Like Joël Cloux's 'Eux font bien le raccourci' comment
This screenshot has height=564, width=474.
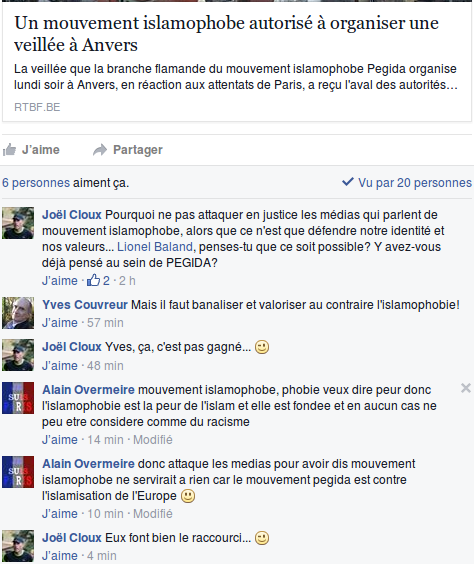60,556
